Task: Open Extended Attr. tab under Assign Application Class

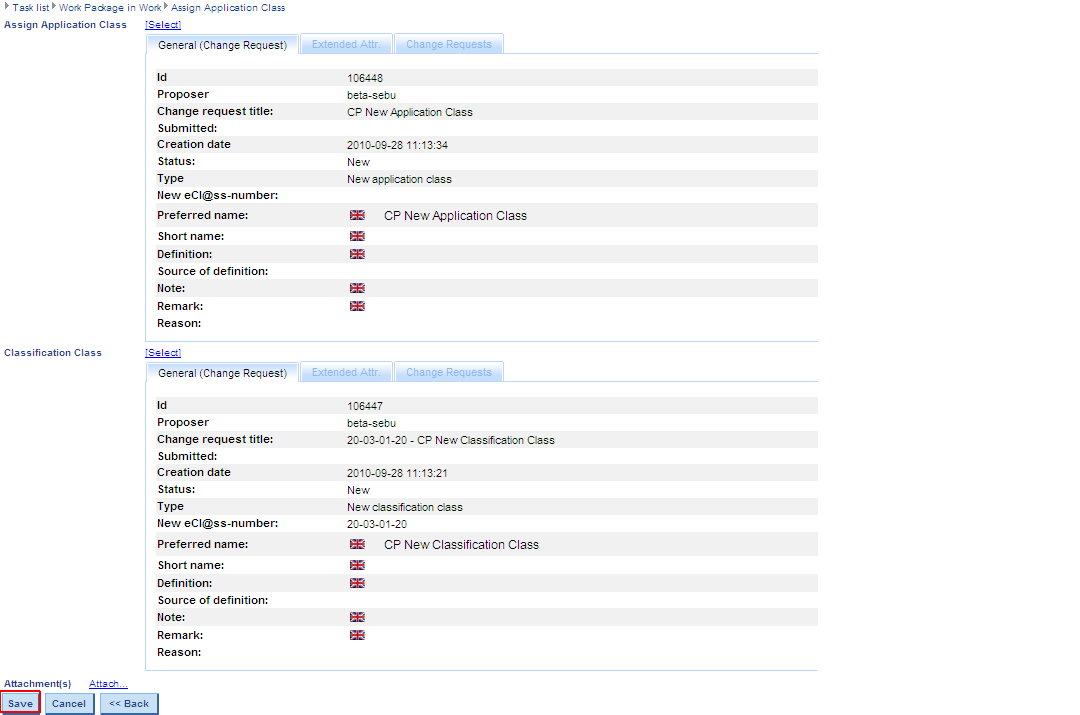Action: tap(346, 44)
